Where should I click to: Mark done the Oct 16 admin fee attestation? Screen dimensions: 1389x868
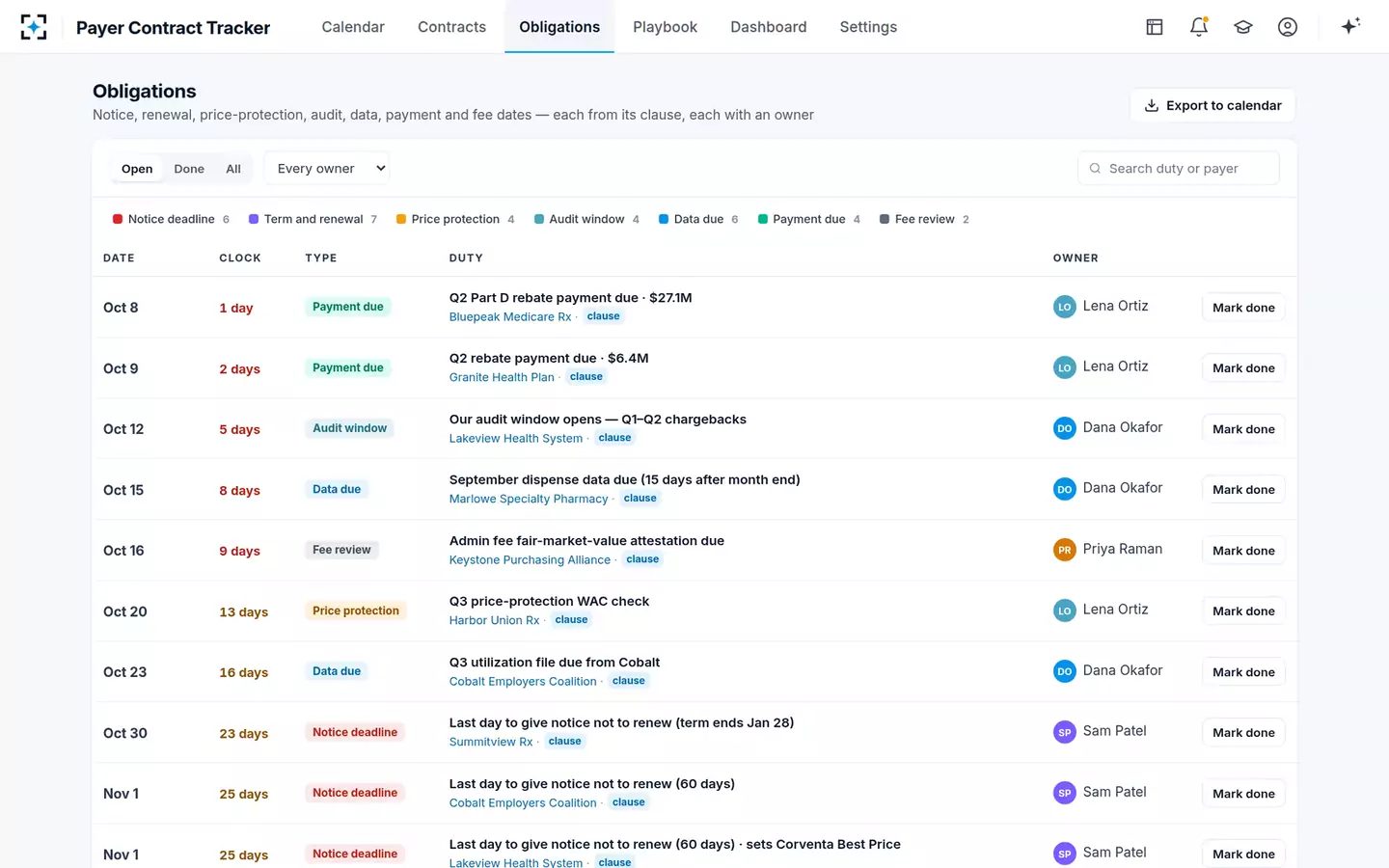click(1243, 551)
